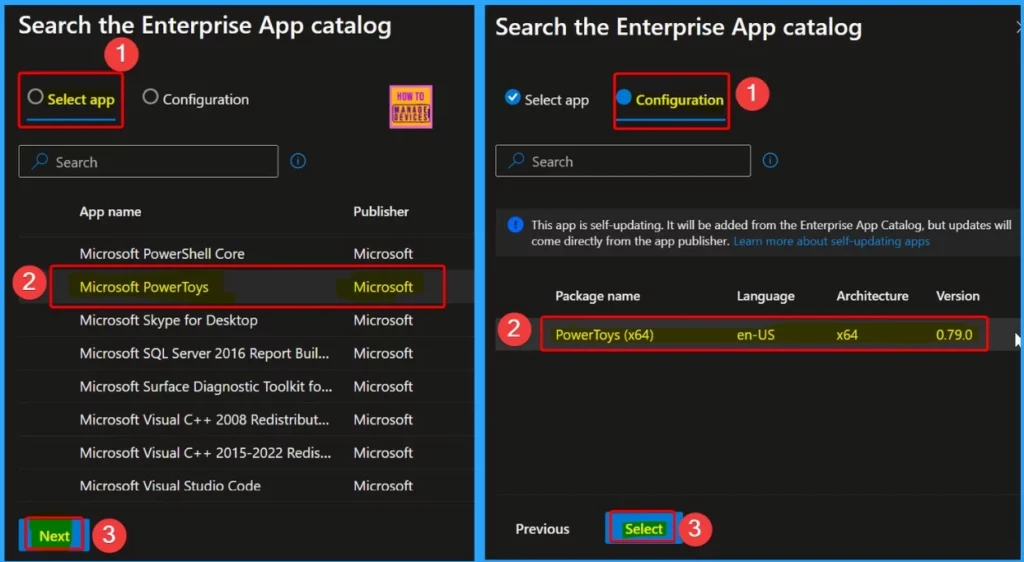This screenshot has height=562, width=1024.
Task: Click the App name column header
Action: point(110,211)
